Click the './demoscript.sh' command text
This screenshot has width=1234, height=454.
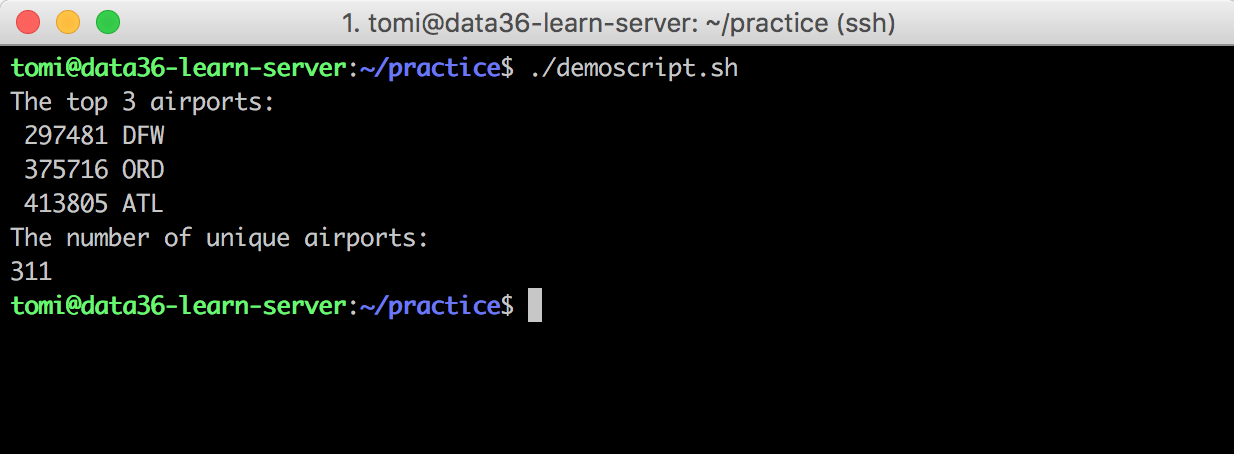coord(633,69)
